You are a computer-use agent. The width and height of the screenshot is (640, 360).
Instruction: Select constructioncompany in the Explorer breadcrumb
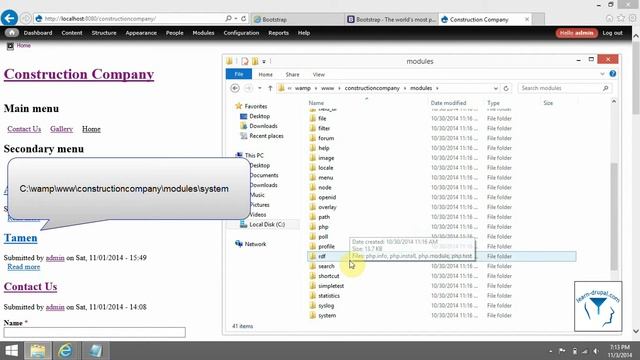372,88
